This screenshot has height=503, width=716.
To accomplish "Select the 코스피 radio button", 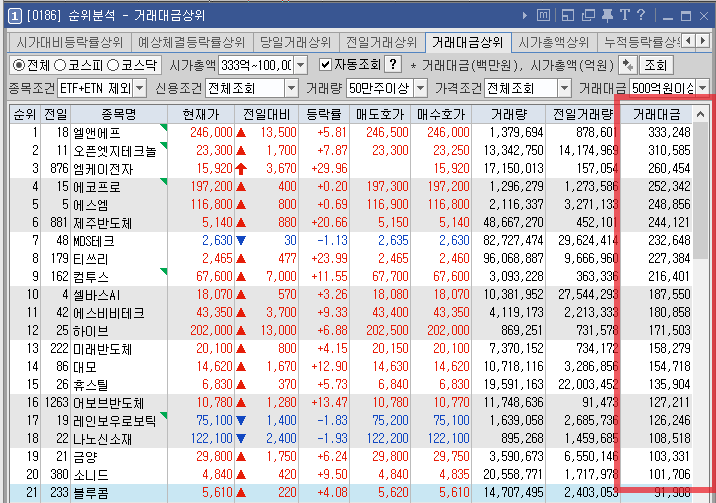I will [60, 65].
